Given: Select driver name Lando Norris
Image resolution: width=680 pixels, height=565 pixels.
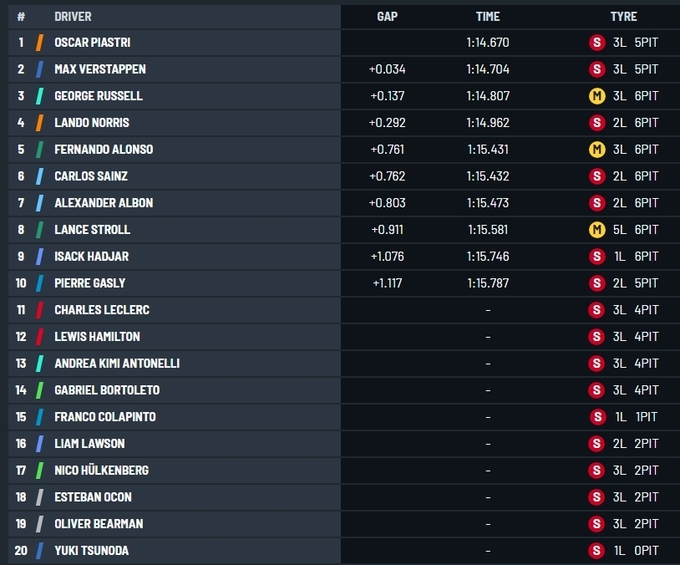Looking at the screenshot, I should click(x=92, y=123).
